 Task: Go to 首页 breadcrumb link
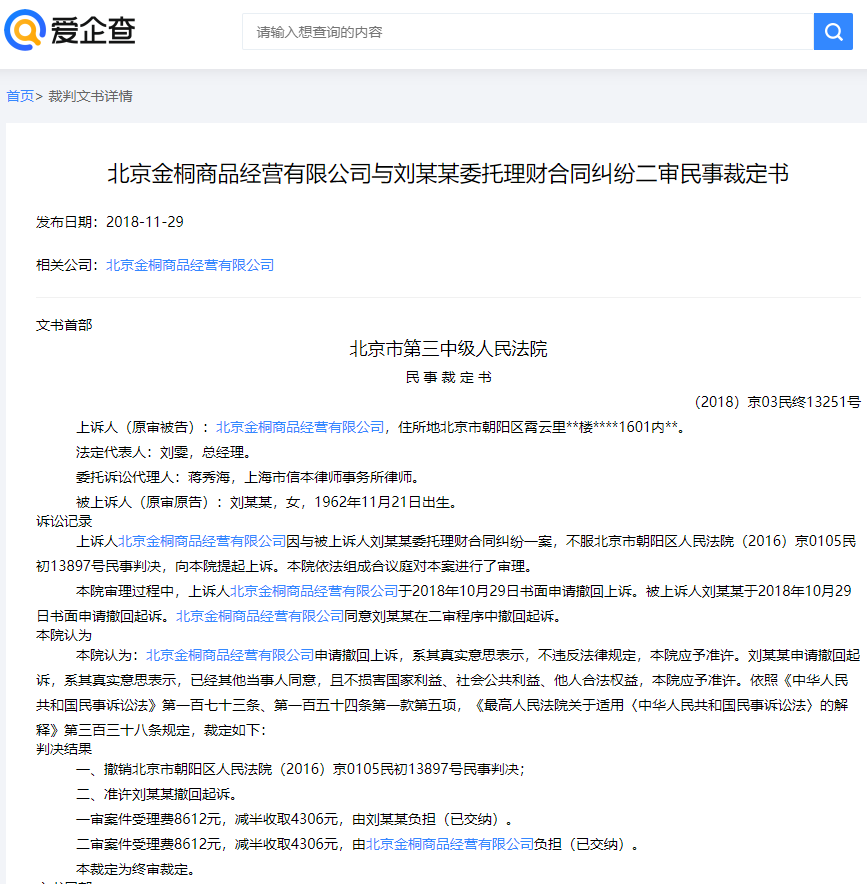(20, 96)
